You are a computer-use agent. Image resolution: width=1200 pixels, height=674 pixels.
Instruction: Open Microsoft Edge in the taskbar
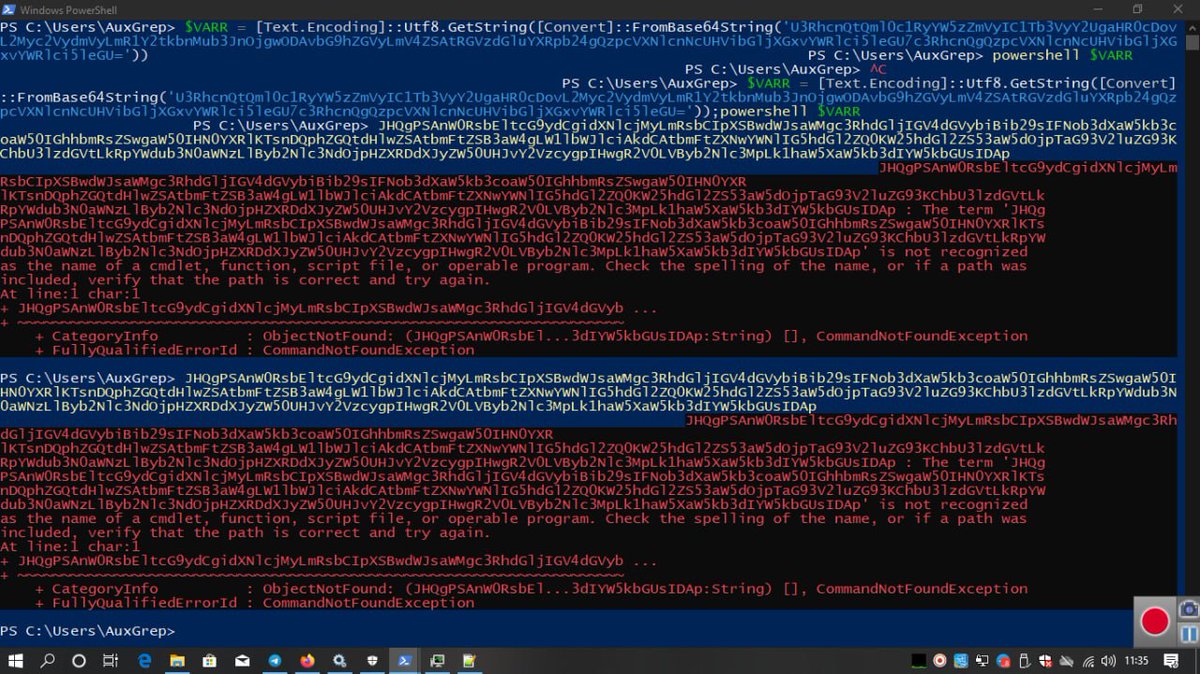145,661
